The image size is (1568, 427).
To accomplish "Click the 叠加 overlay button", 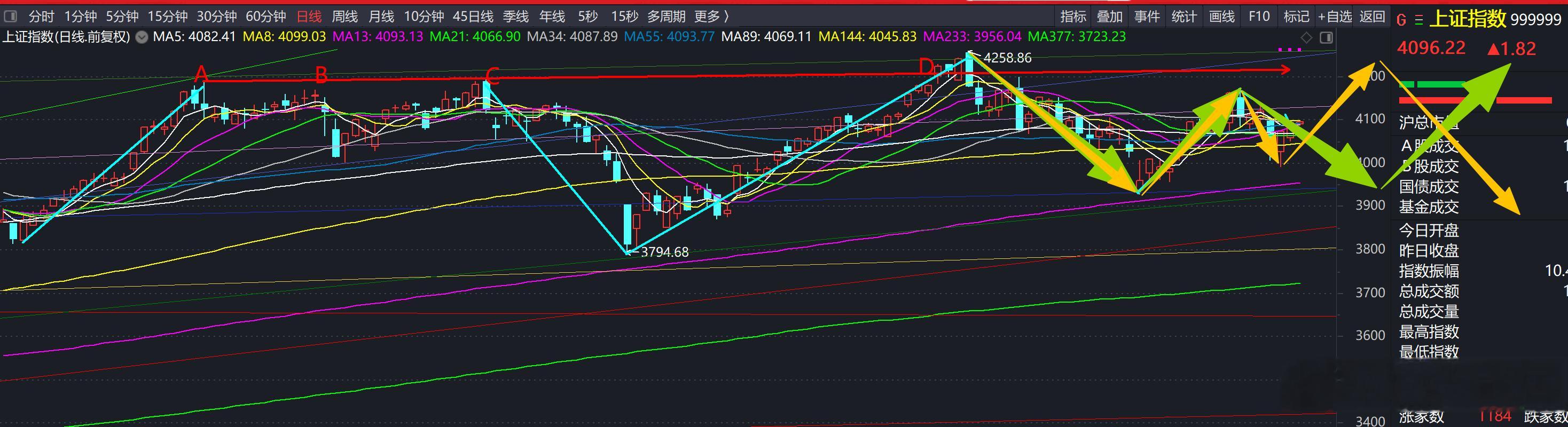I will click(x=1110, y=17).
